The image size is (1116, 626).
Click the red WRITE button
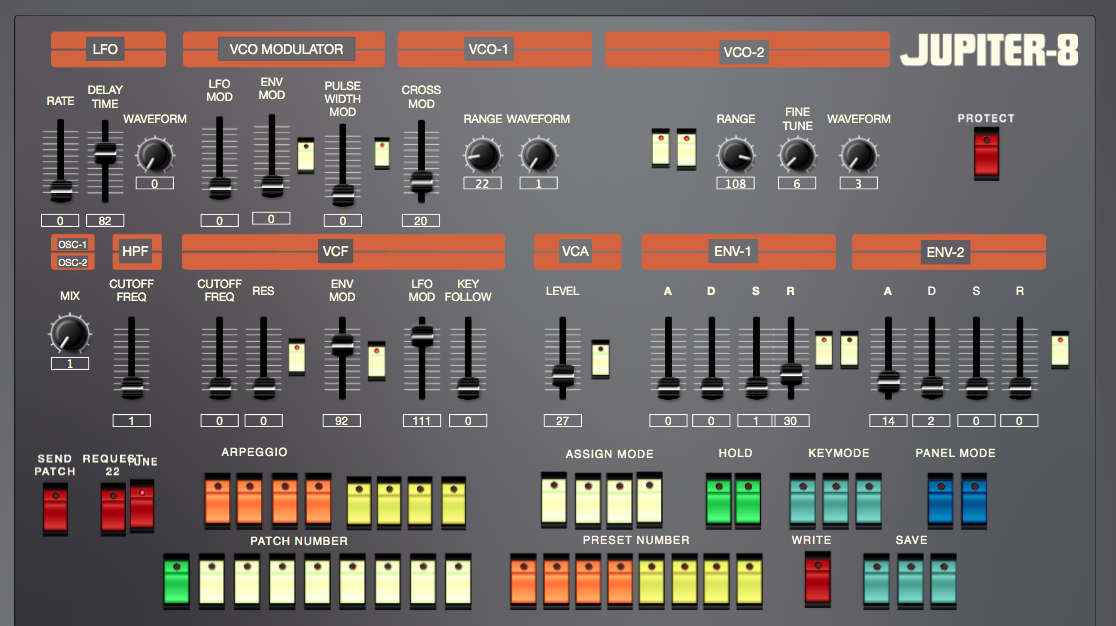pyautogui.click(x=817, y=579)
